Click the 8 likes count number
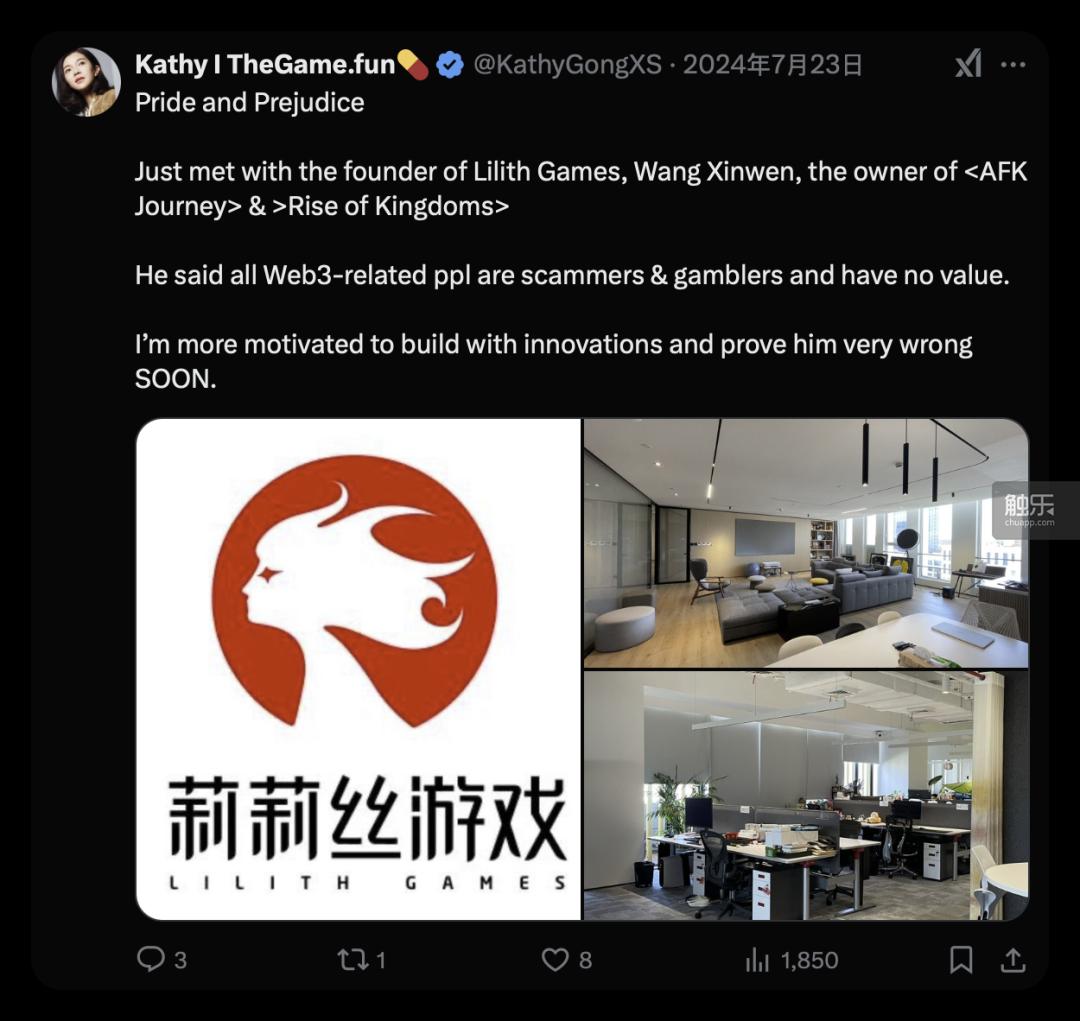1080x1021 pixels. coord(585,960)
